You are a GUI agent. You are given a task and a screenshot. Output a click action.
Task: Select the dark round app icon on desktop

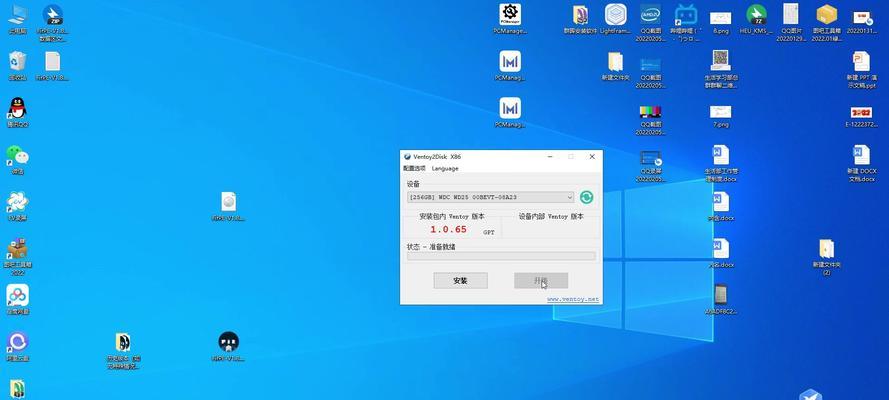pos(228,346)
